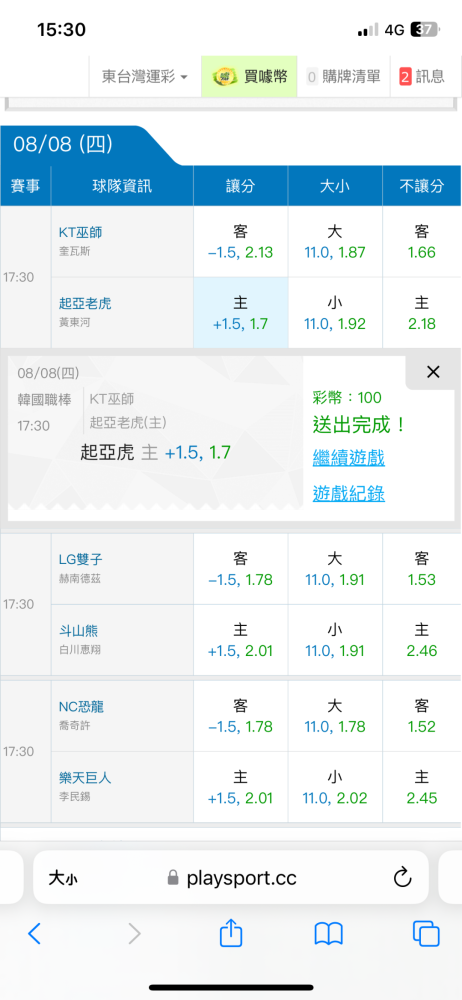This screenshot has width=462, height=1000.
Task: Open the Safari bookmarks book icon
Action: (x=329, y=934)
